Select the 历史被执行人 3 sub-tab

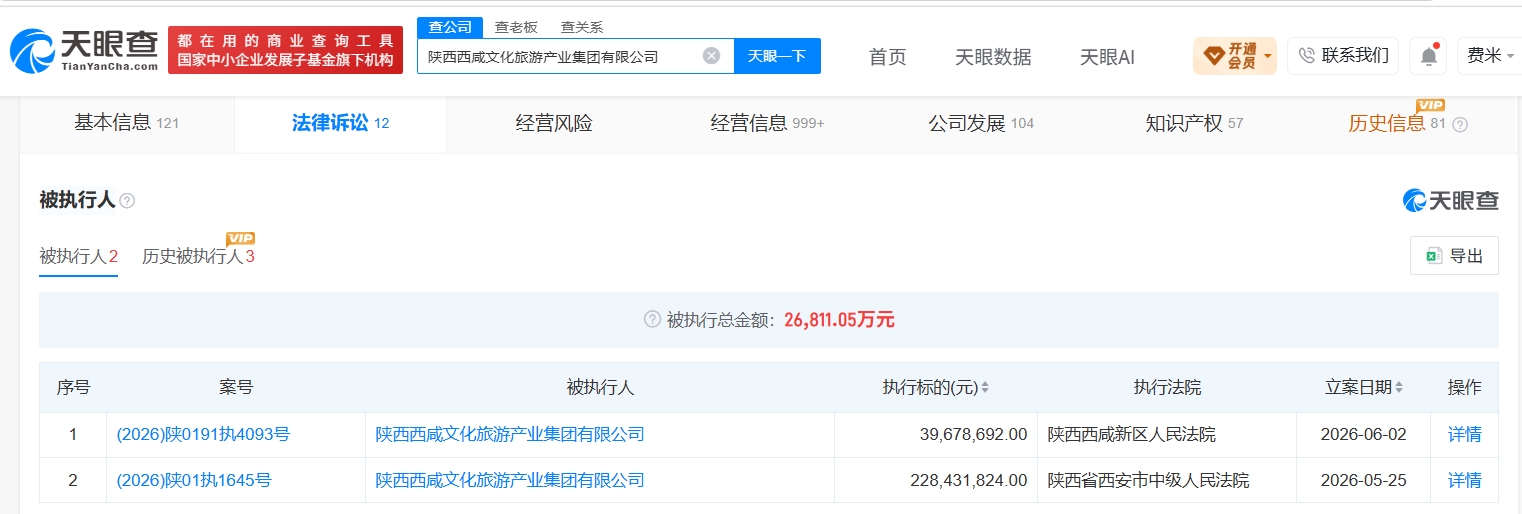[198, 257]
